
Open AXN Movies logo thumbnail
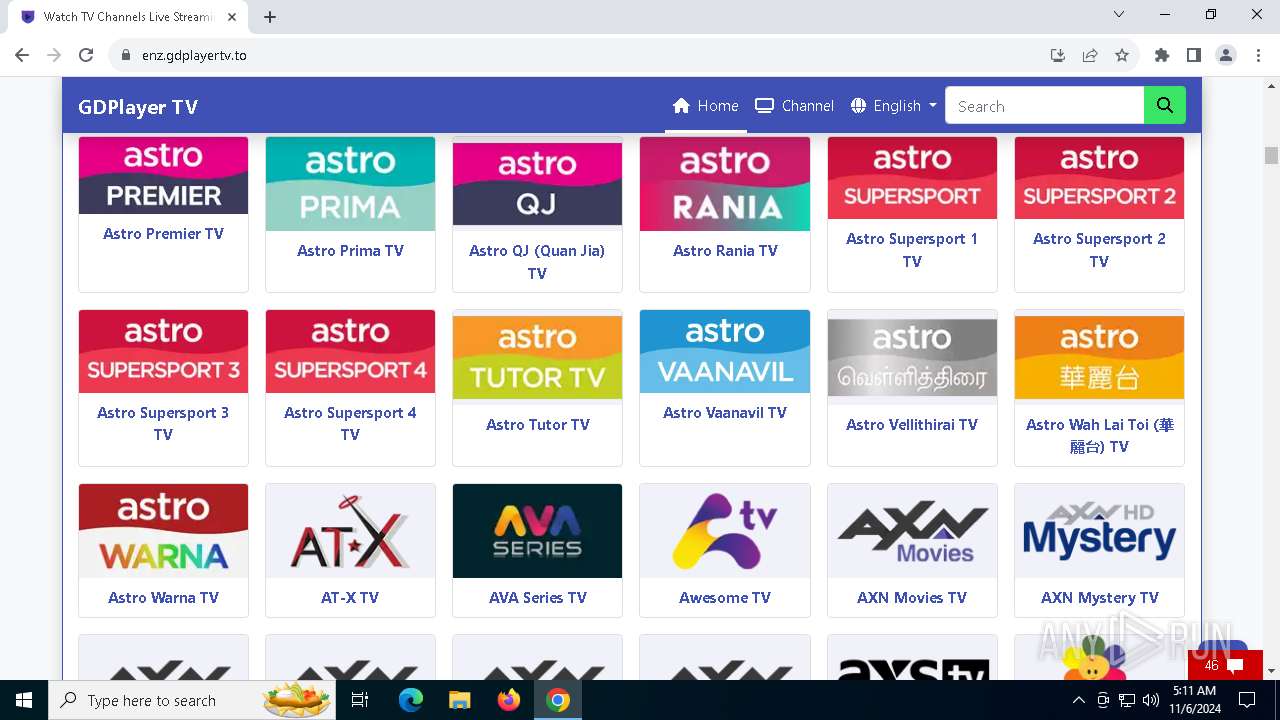click(912, 531)
